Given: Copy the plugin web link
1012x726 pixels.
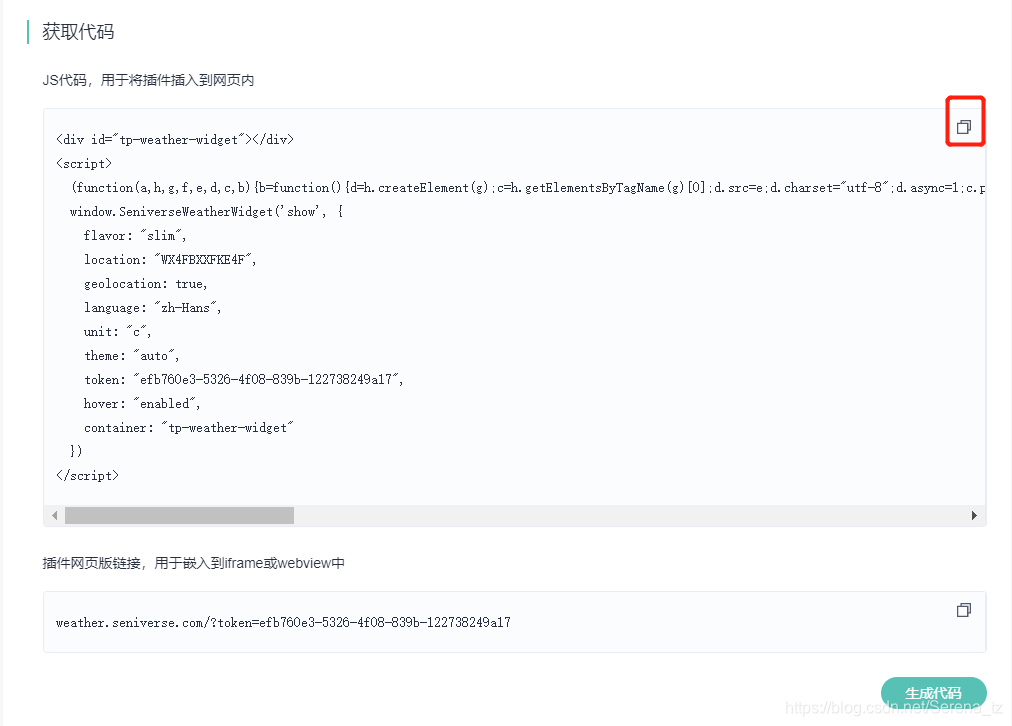Looking at the screenshot, I should (964, 610).
